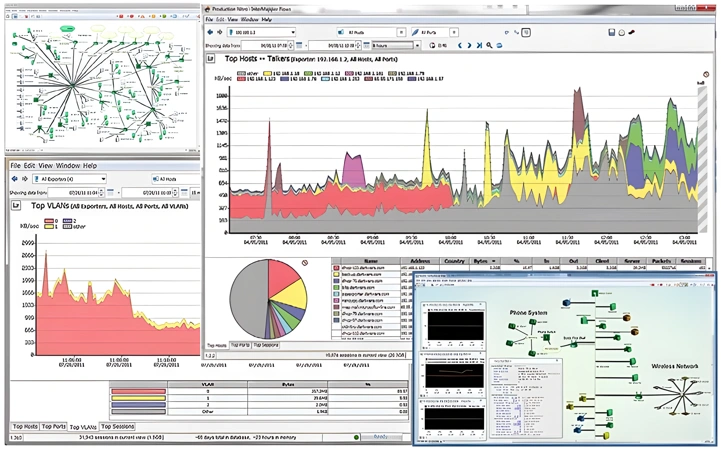
Task: Open start date calendar in Flows window
Action: tap(299, 46)
